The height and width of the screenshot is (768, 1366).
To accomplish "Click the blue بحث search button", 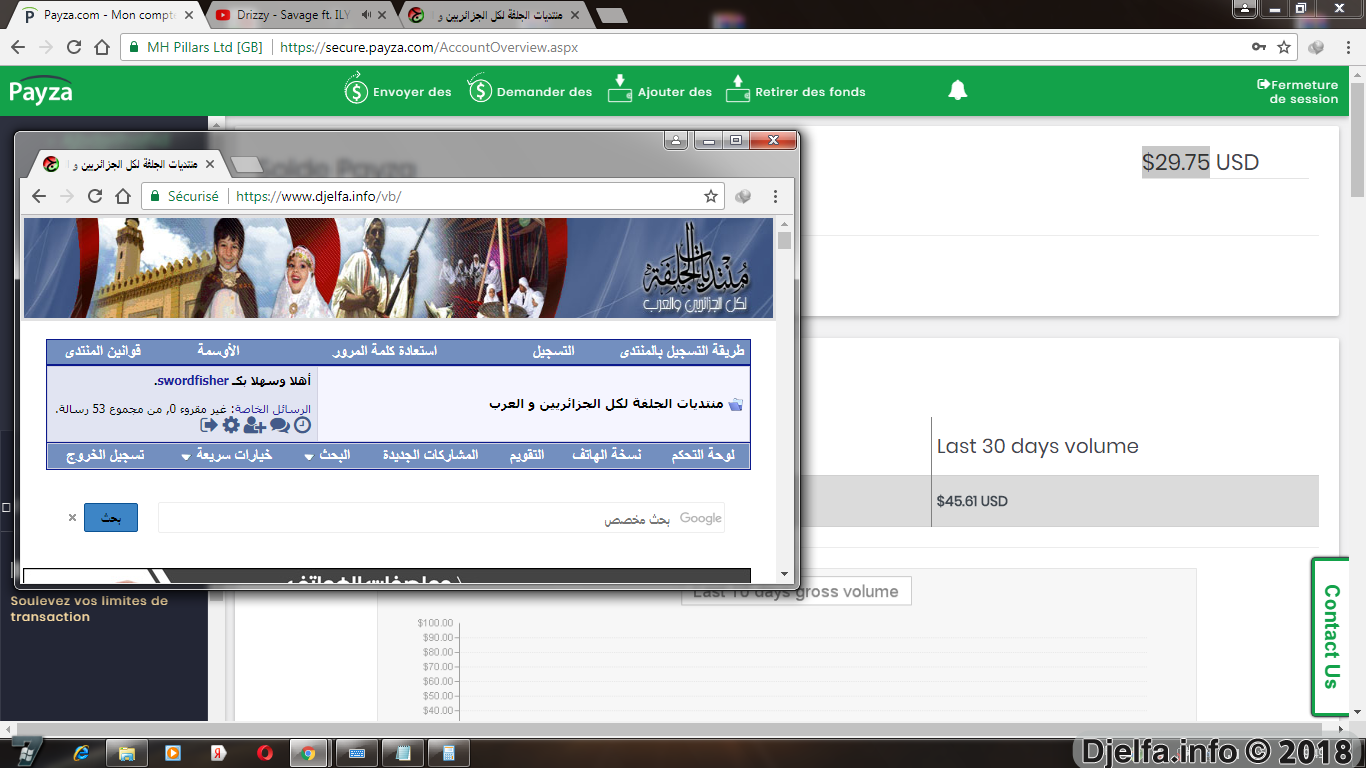I will pos(111,518).
